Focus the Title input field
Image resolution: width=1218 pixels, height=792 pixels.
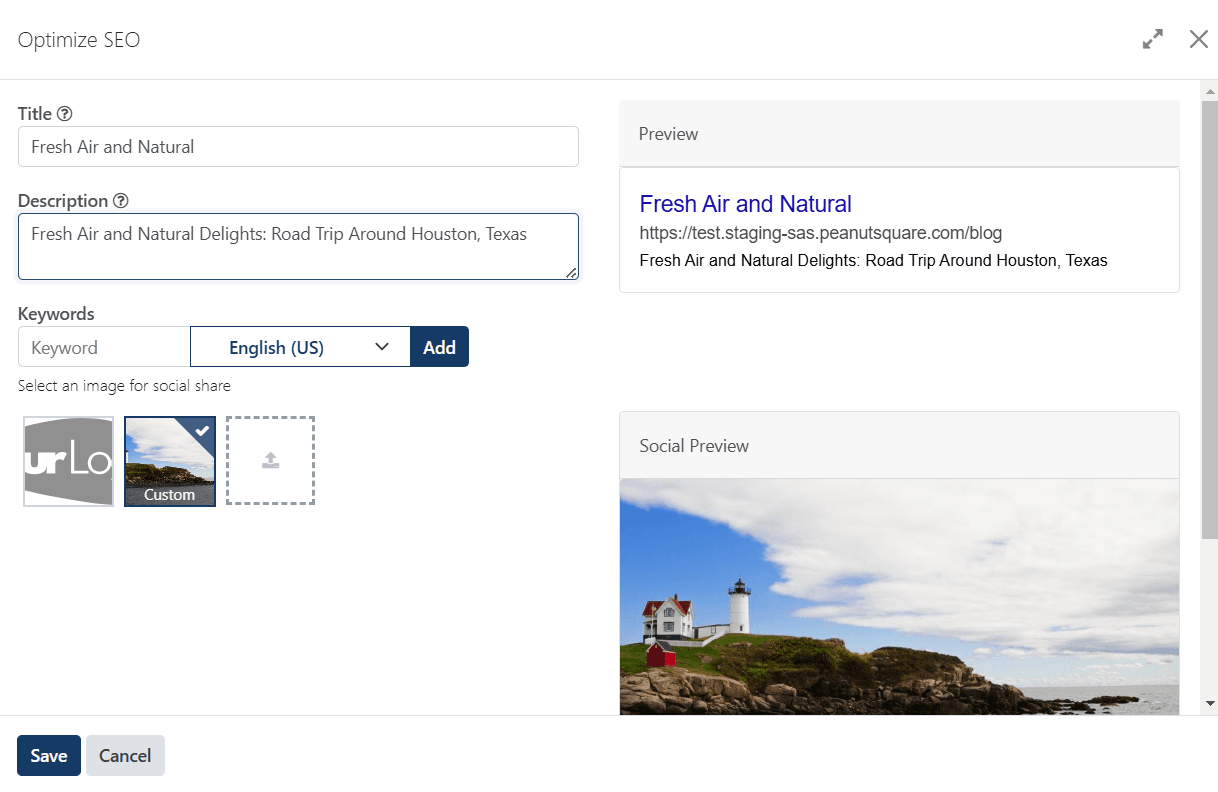298,147
